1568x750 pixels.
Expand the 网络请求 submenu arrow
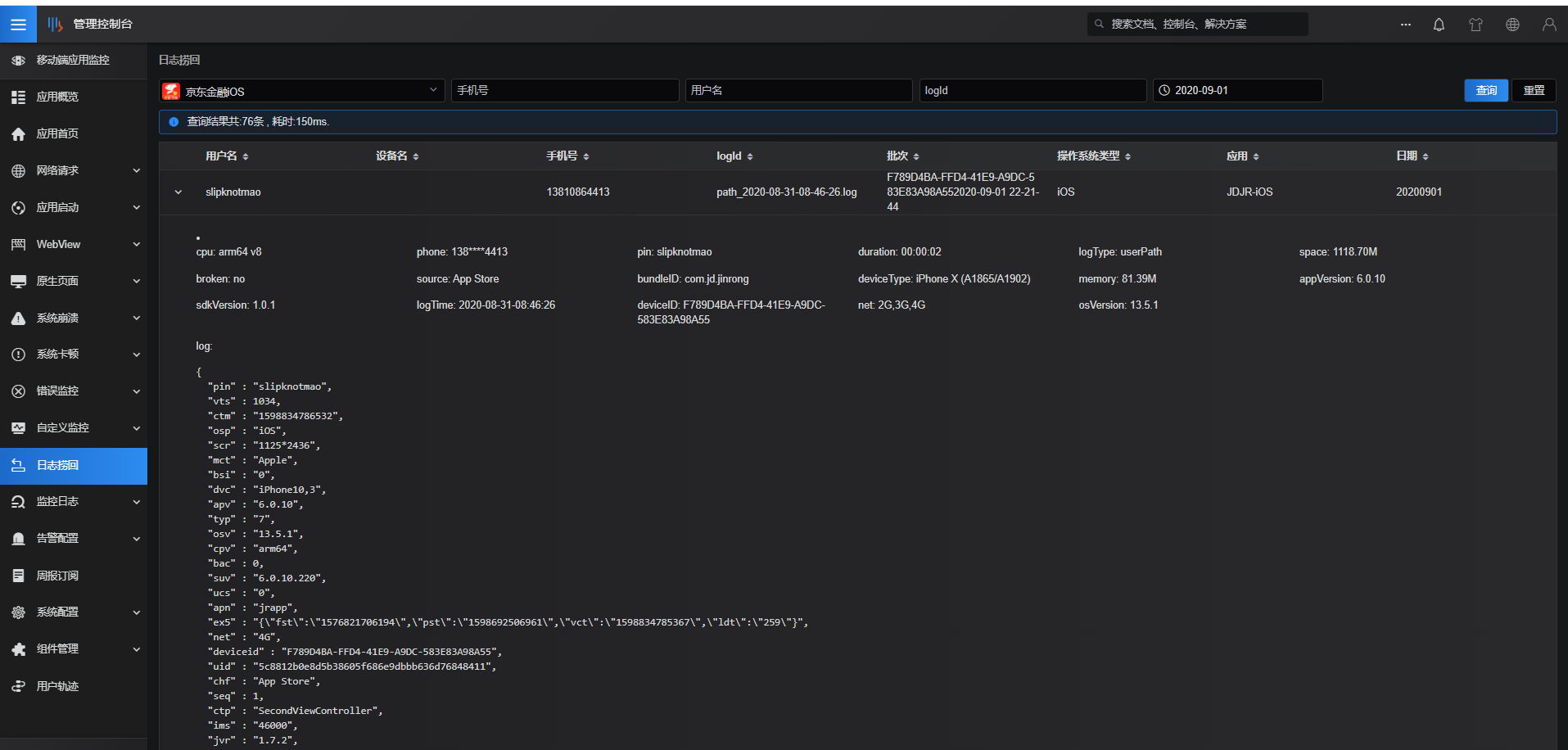(x=137, y=171)
